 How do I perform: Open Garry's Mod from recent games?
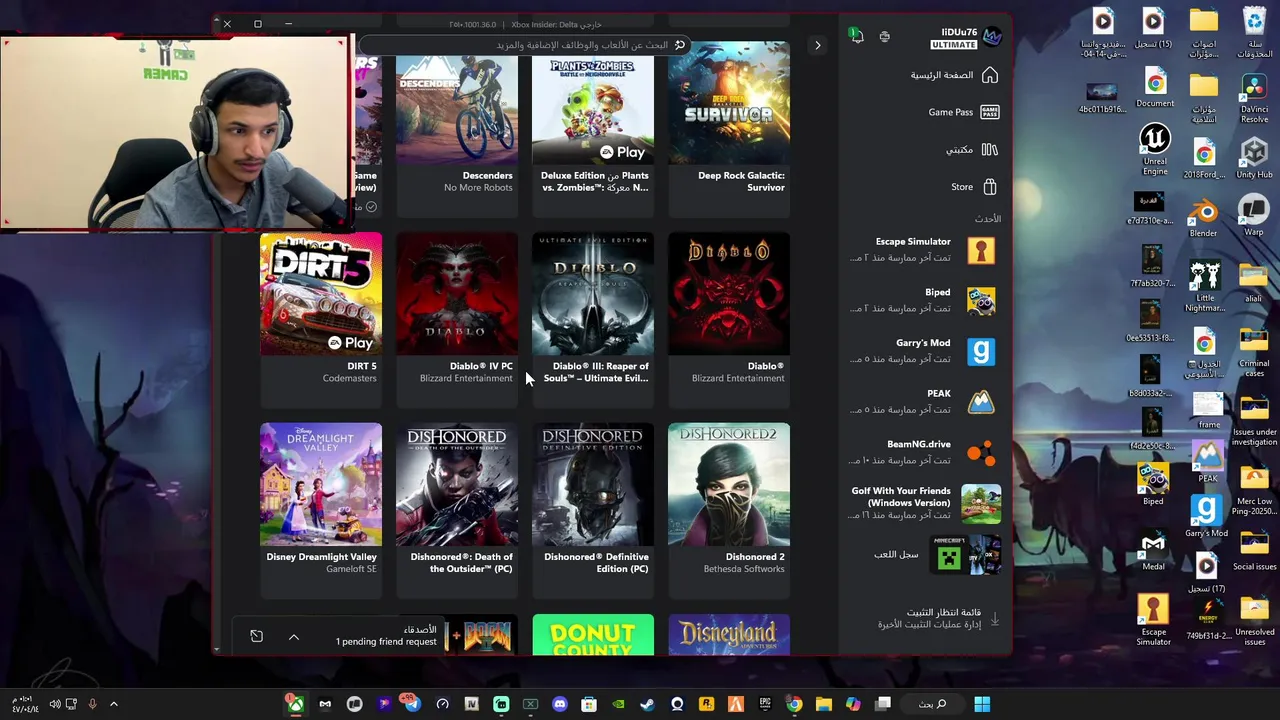point(923,351)
